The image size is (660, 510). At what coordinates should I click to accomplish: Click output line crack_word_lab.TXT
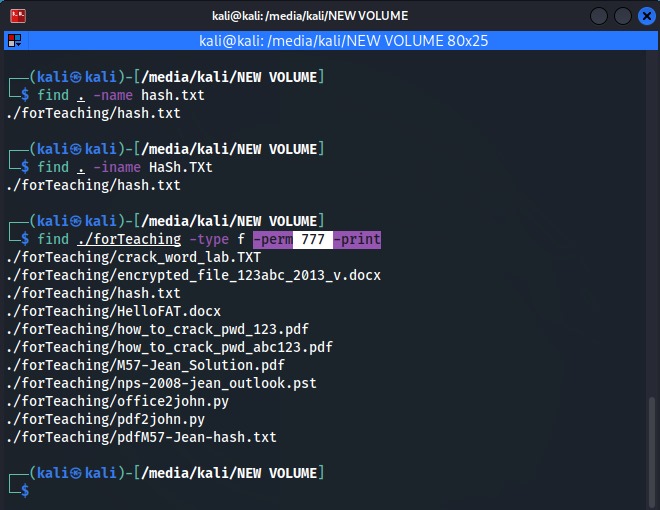coord(133,257)
